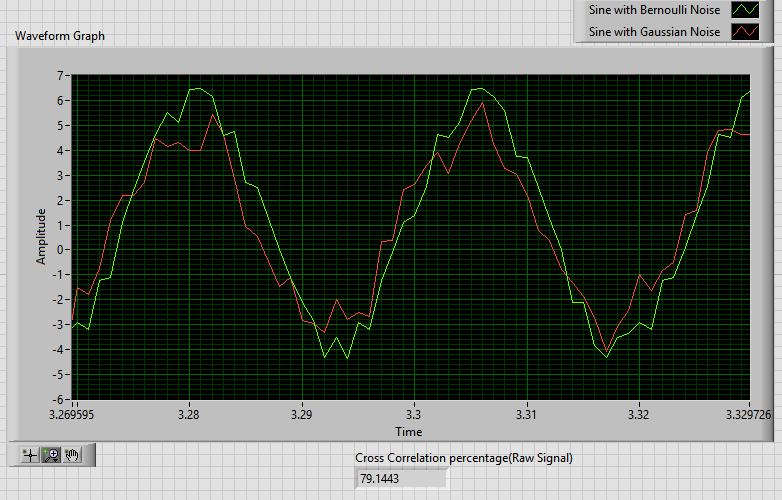The image size is (782, 500).
Task: Select the panning hand tool
Action: [71, 455]
